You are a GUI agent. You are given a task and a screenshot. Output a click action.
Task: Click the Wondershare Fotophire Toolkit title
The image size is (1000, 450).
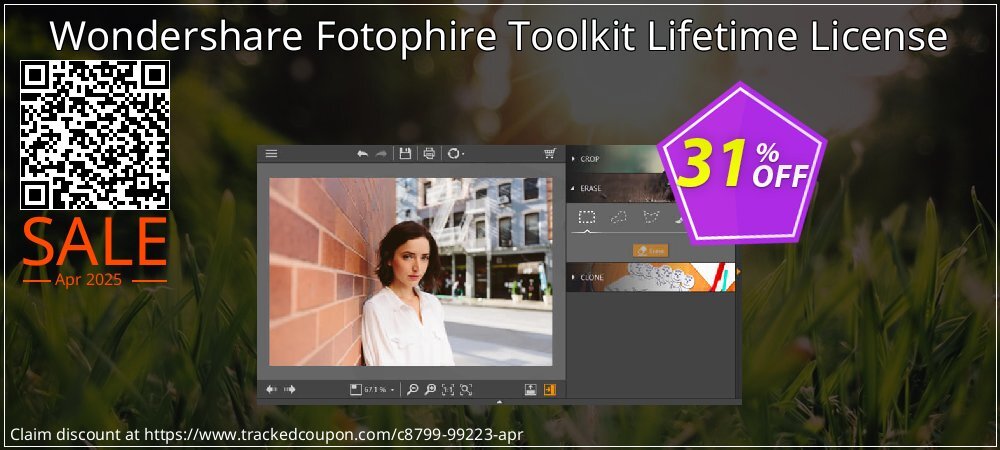pyautogui.click(x=499, y=36)
